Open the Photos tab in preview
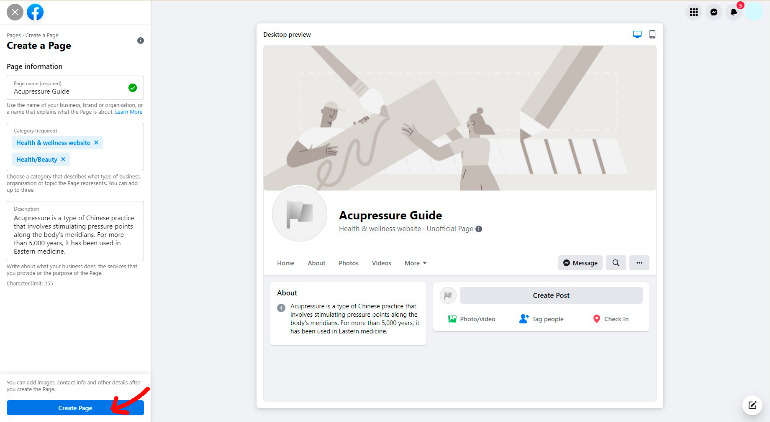770x422 pixels. tap(348, 263)
